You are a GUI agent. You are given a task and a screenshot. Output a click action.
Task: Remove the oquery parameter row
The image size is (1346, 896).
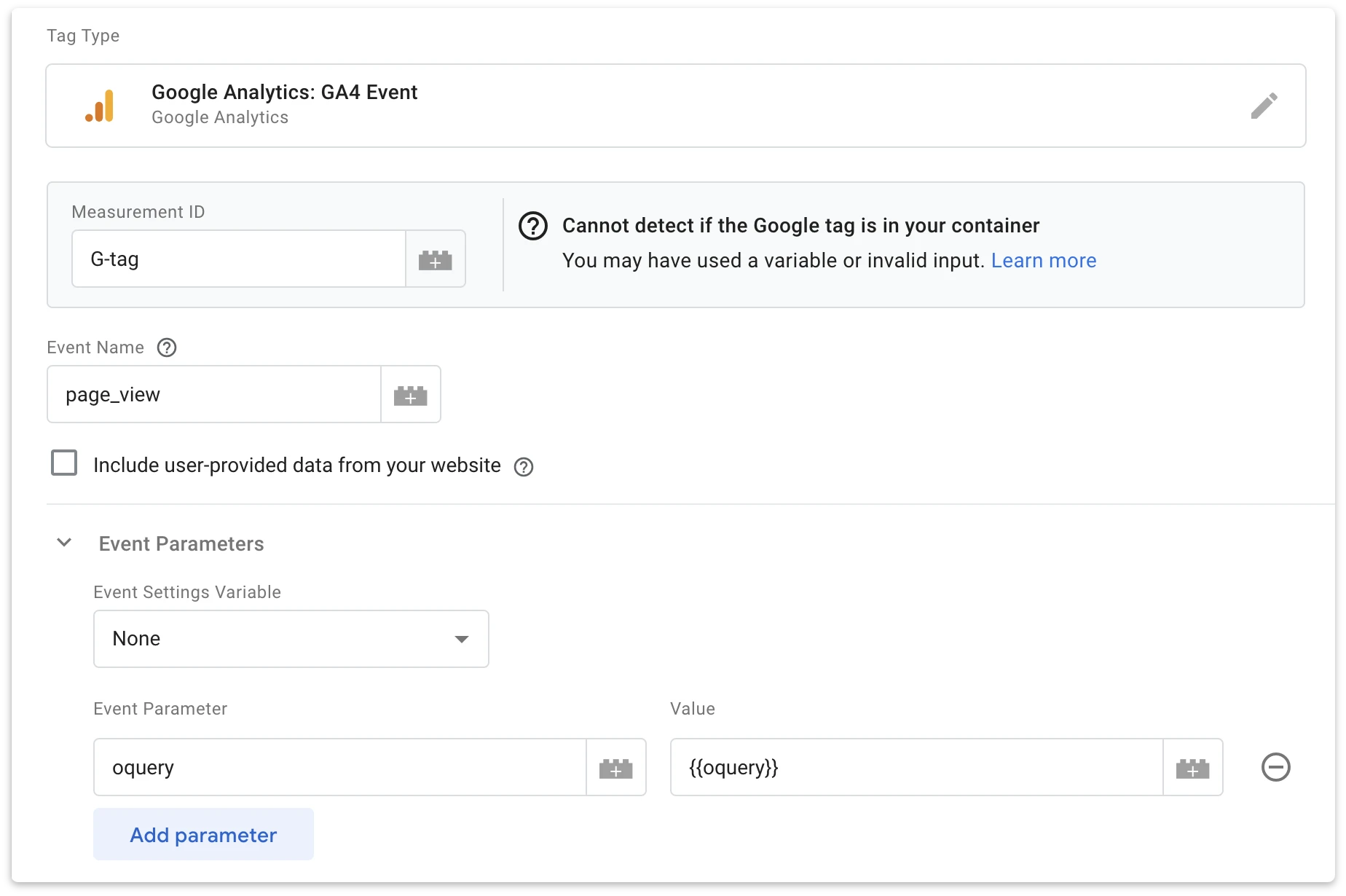pos(1275,767)
